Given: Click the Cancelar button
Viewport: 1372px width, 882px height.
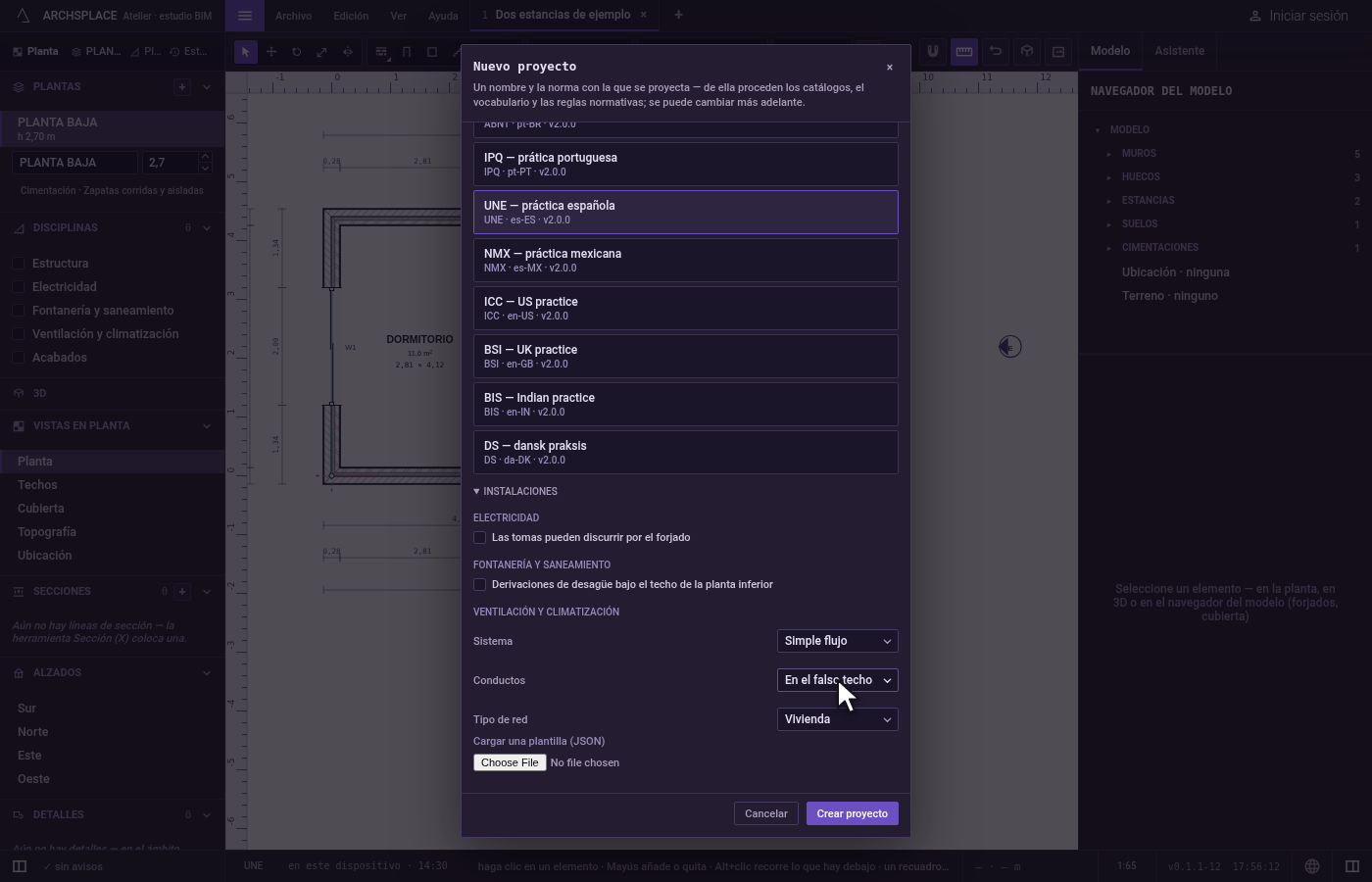Looking at the screenshot, I should click(766, 813).
